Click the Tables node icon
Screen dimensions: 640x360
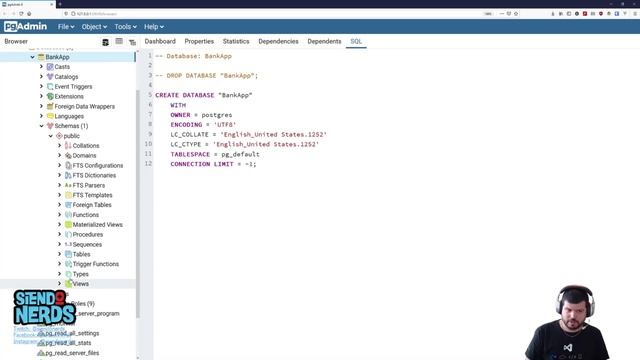pyautogui.click(x=68, y=254)
